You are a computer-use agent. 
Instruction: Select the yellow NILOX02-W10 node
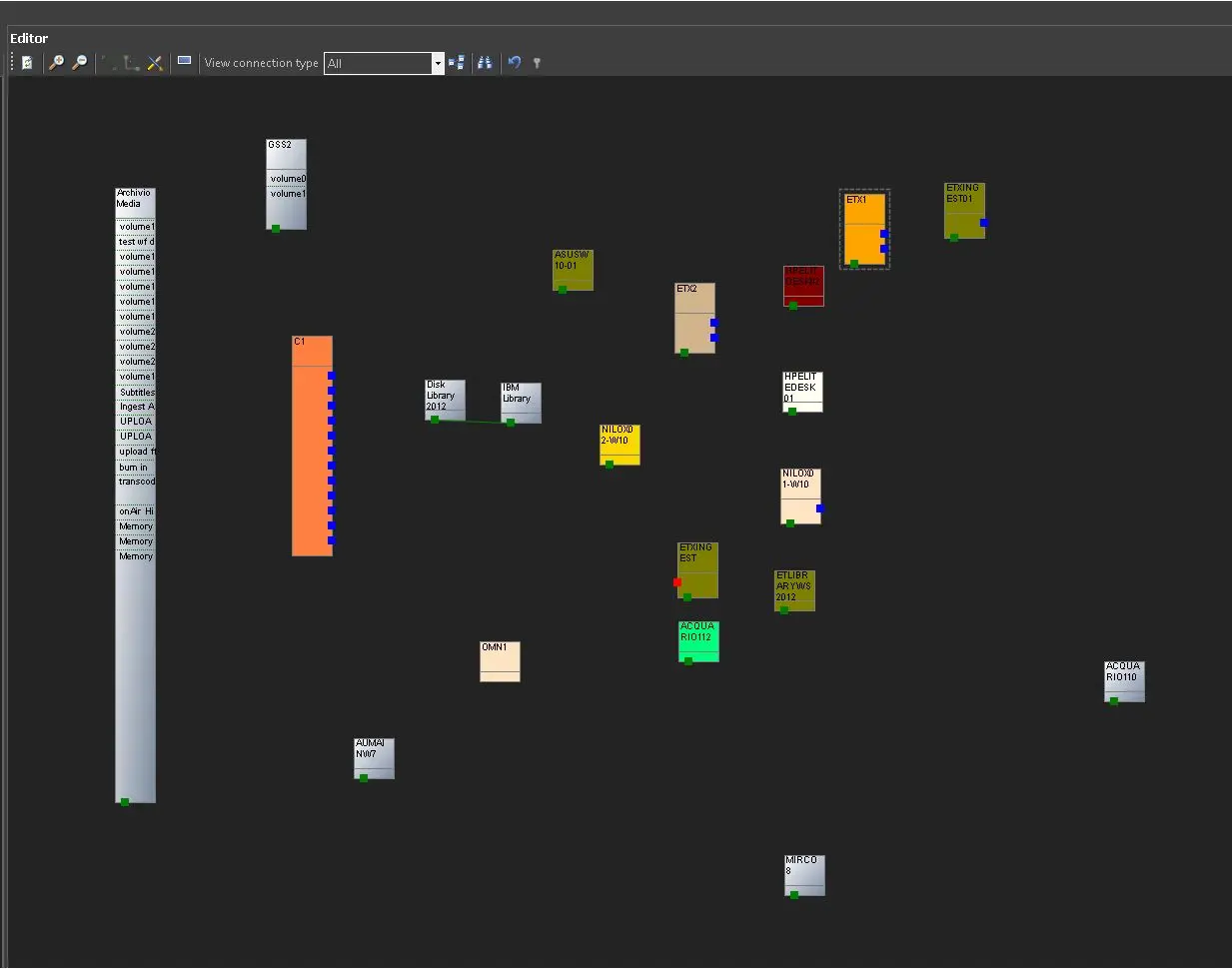coord(618,443)
